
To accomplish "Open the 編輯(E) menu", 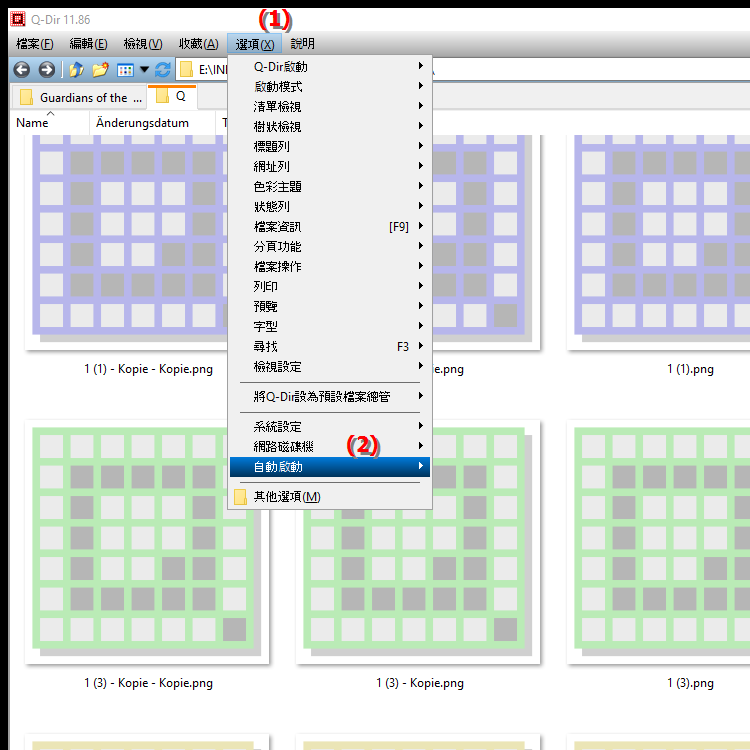I will [88, 44].
